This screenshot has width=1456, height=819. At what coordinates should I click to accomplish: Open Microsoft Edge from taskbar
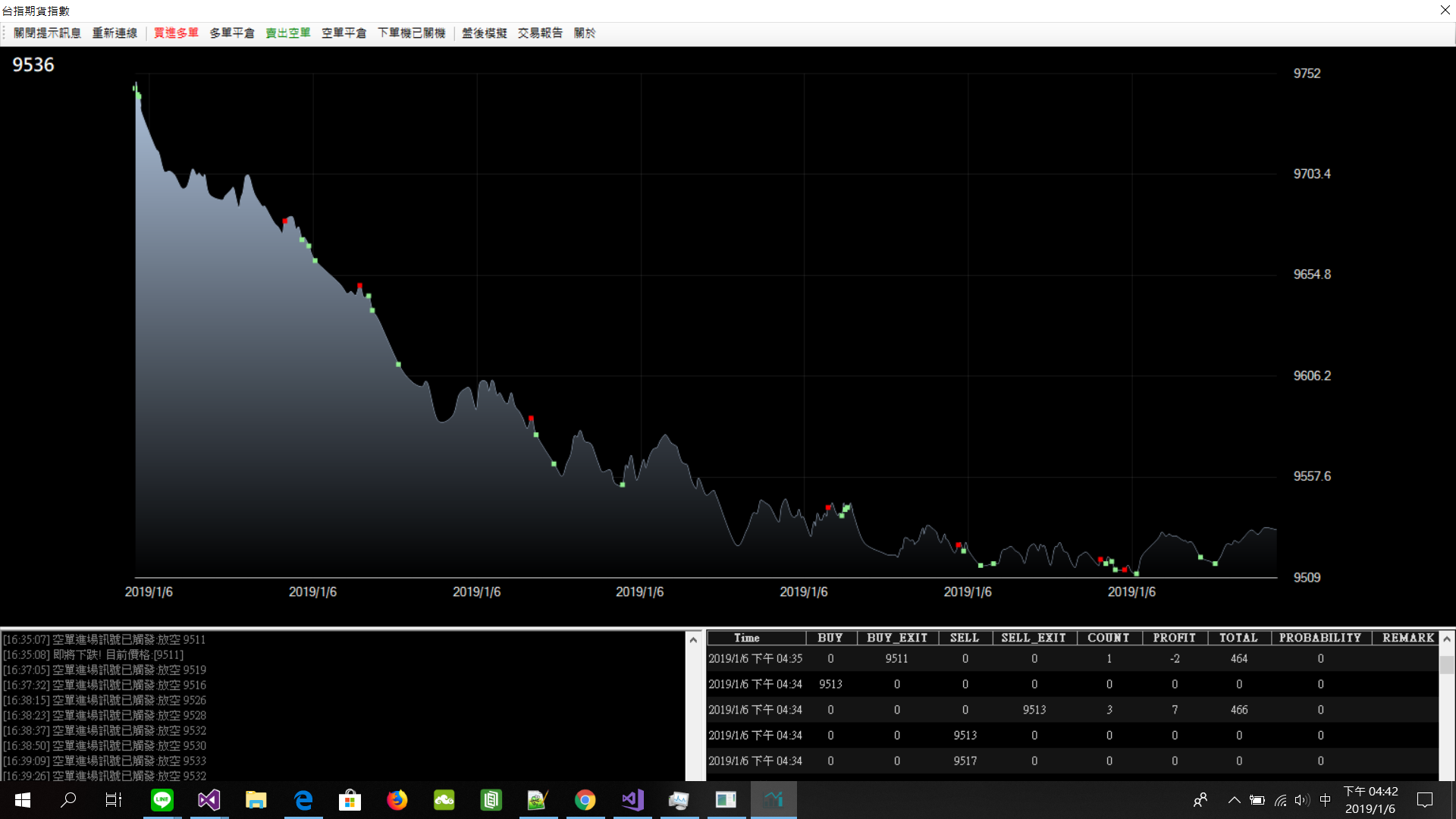303,800
